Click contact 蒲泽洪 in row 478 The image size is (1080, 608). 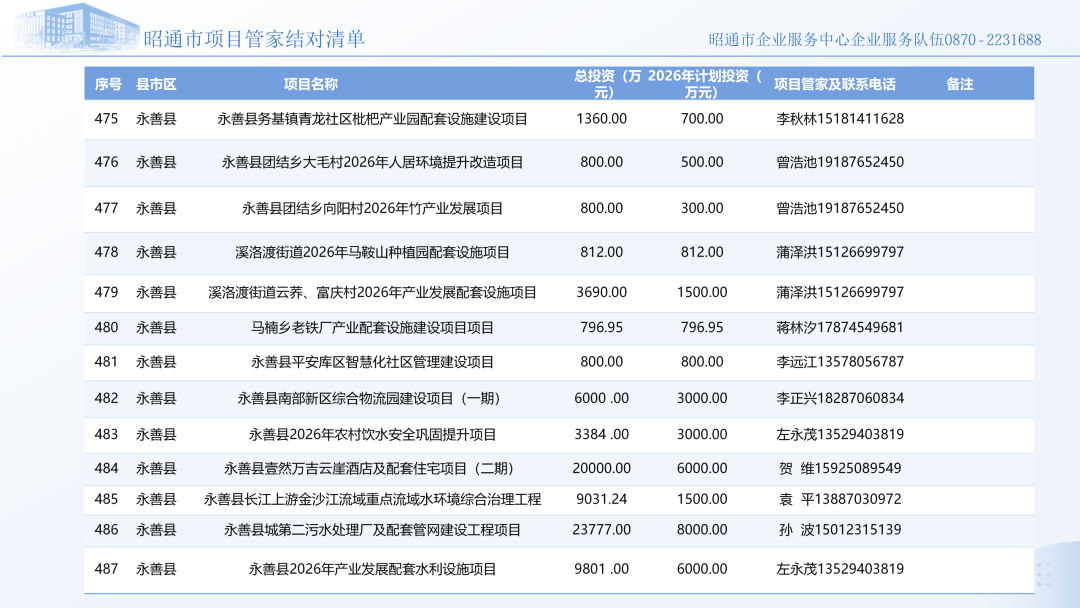click(x=840, y=253)
